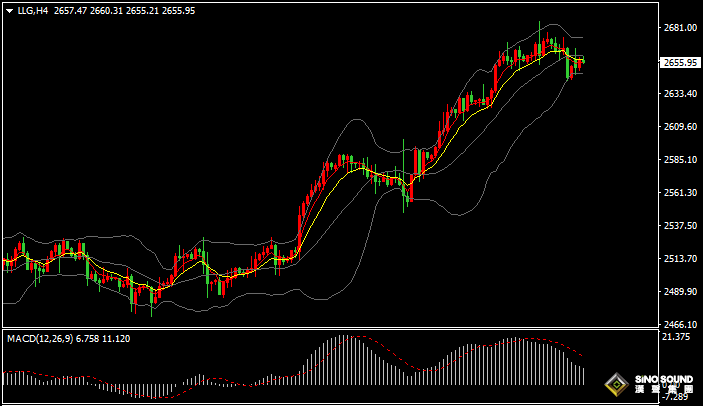Open the chart dropdown triangle beside LLG,H4

(x=9, y=11)
